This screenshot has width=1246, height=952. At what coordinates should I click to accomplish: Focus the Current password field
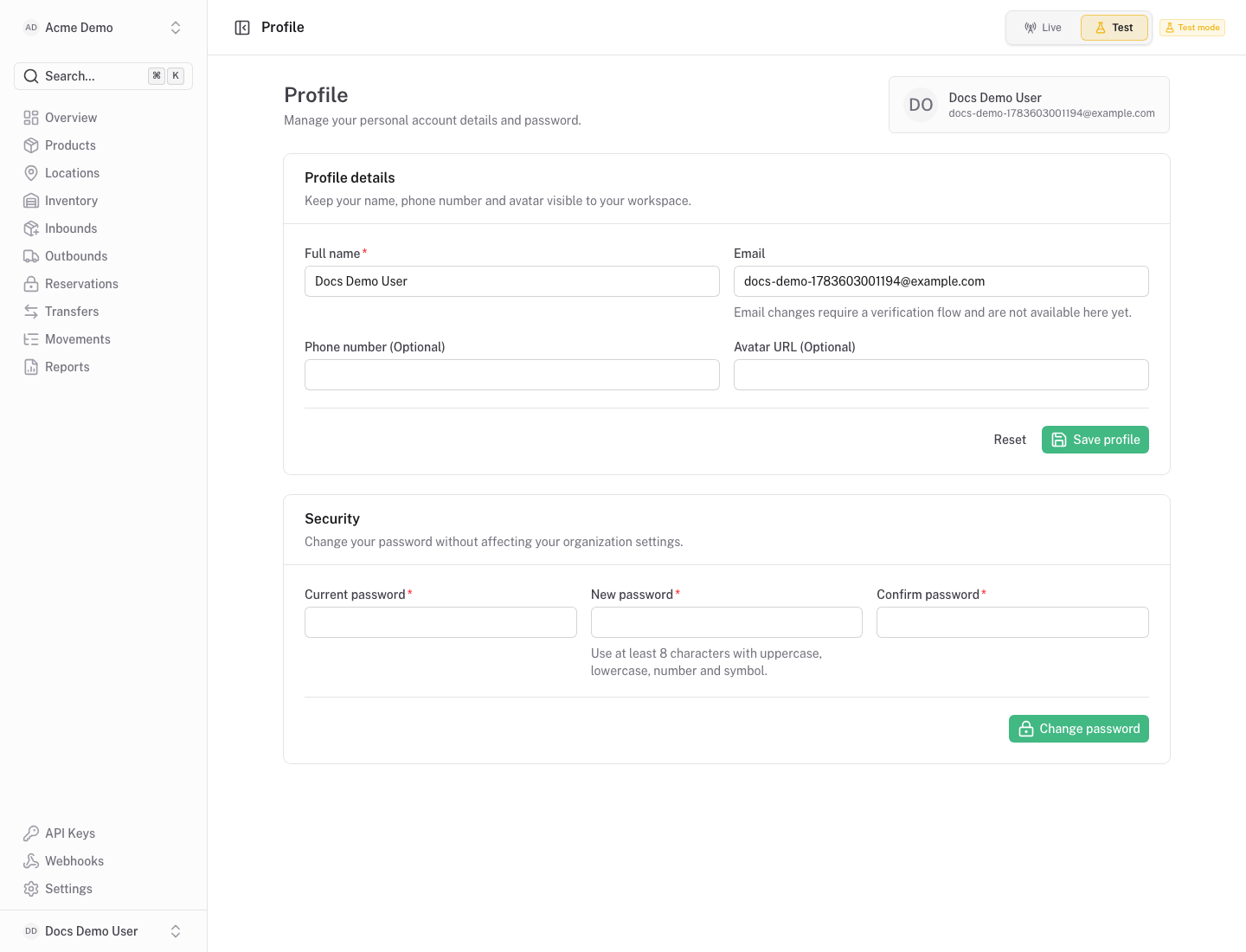(440, 622)
